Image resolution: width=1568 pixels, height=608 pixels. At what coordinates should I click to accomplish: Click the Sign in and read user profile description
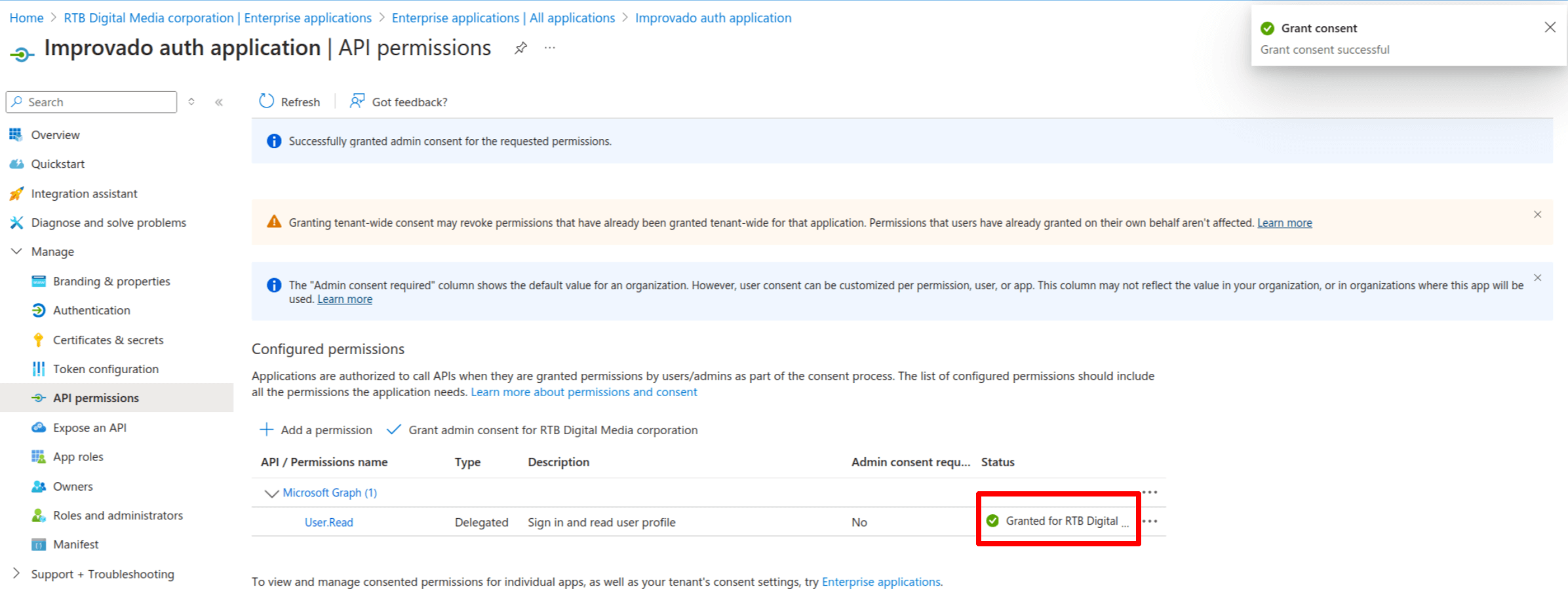(x=601, y=522)
